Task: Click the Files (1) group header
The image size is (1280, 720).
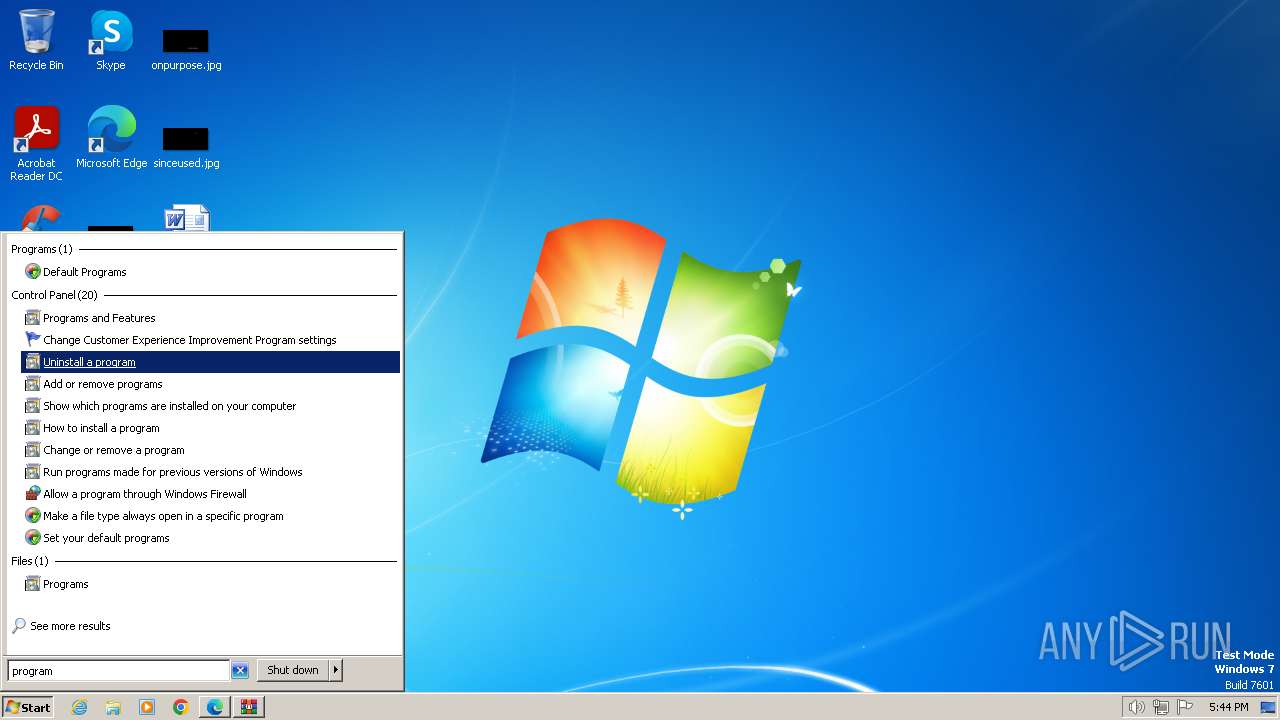Action: coord(30,561)
